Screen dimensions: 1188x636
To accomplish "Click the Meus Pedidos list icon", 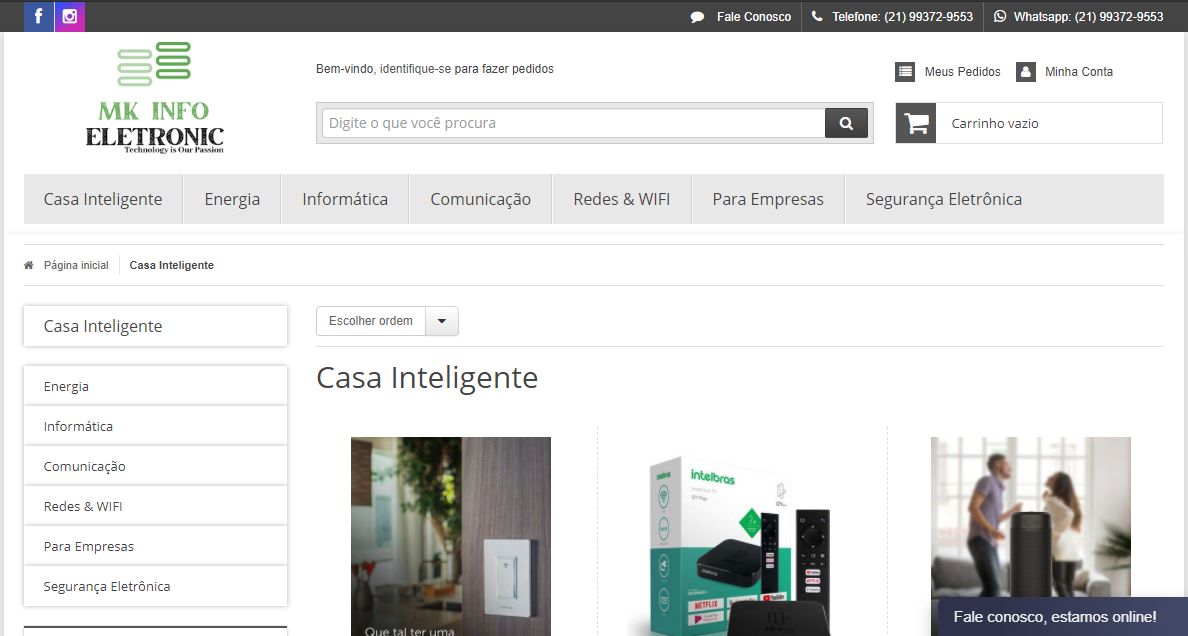I will 905,72.
